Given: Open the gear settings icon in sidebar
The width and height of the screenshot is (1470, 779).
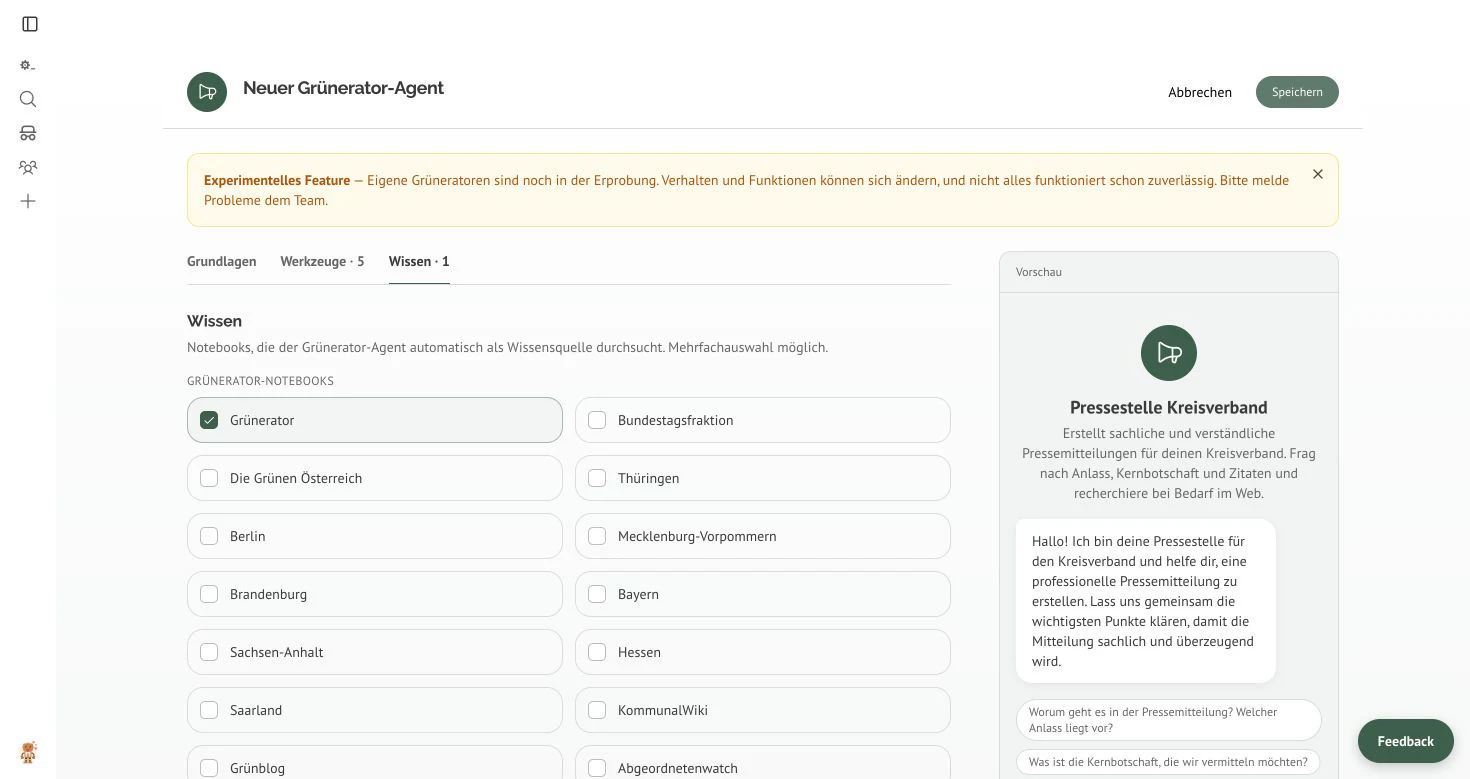Looking at the screenshot, I should [x=28, y=65].
